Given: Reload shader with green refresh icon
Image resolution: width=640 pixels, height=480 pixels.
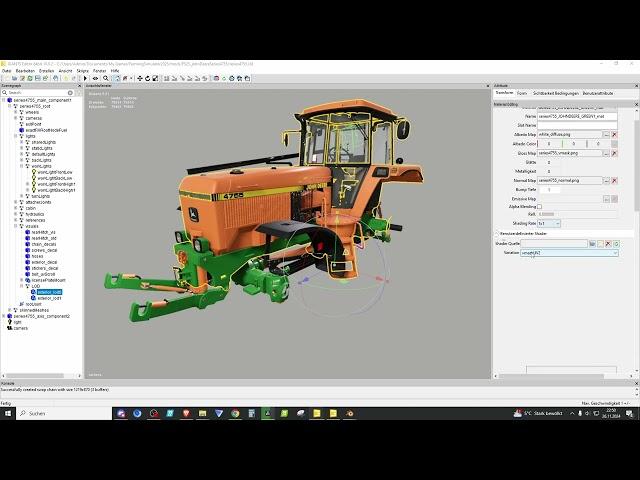Looking at the screenshot, I should 616,244.
